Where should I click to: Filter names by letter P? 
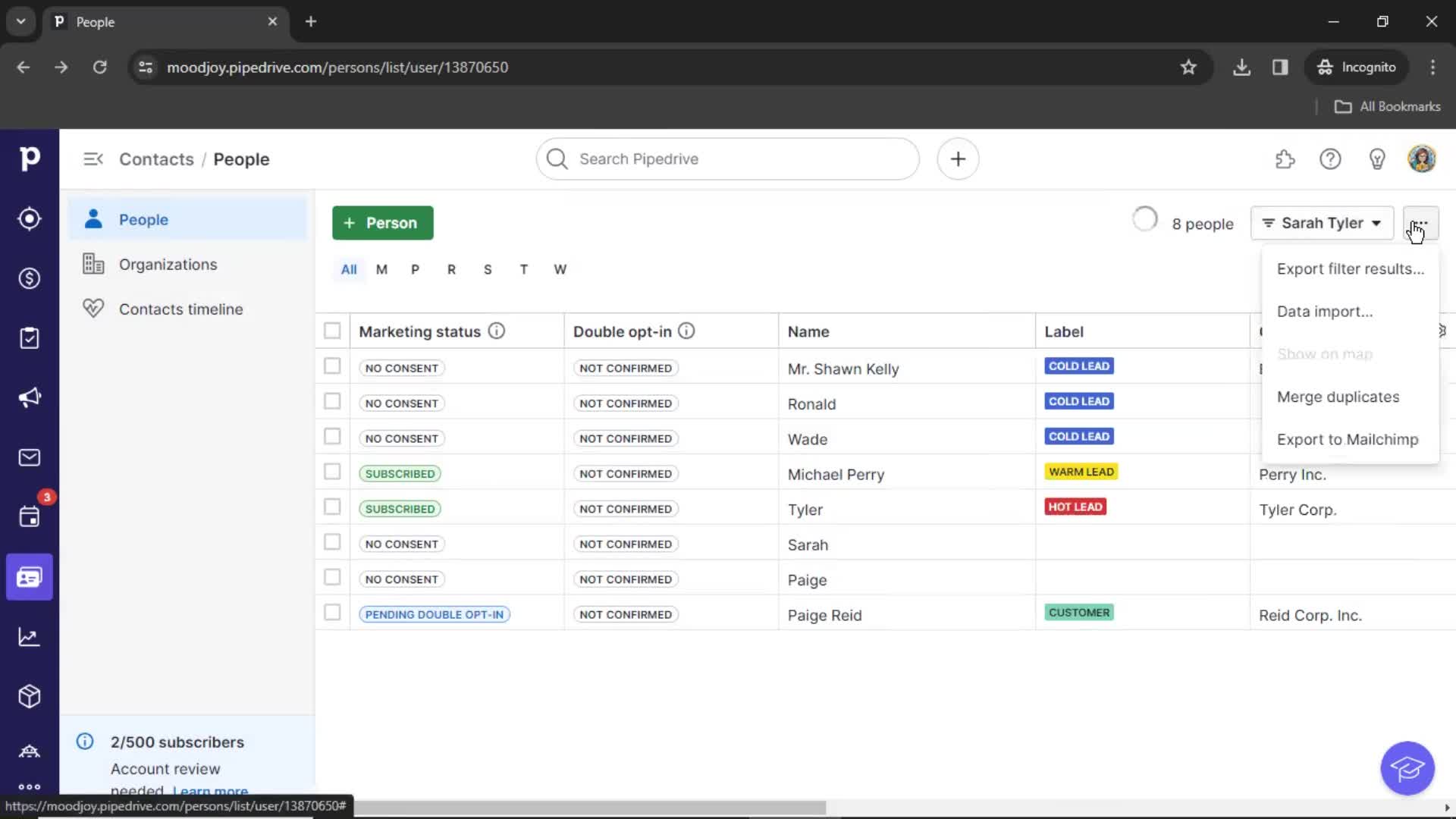[415, 269]
